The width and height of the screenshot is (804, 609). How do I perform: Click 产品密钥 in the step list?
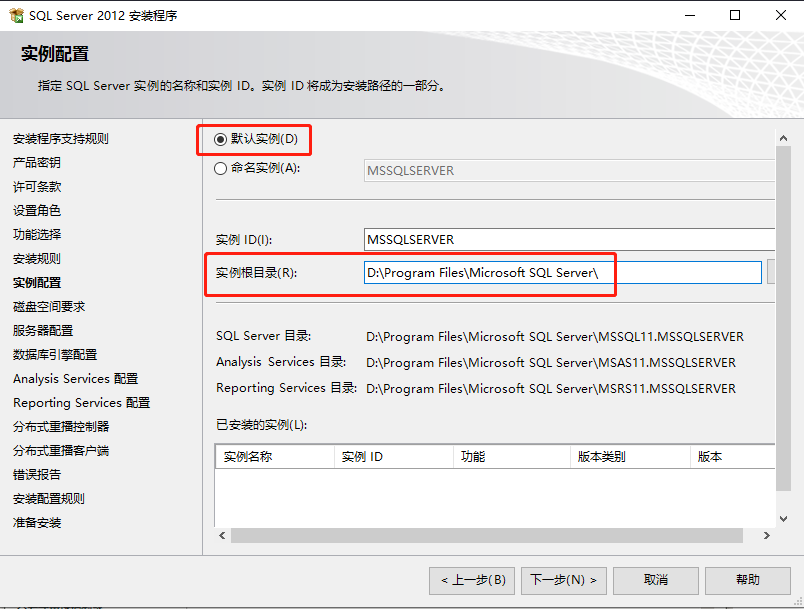tap(37, 163)
